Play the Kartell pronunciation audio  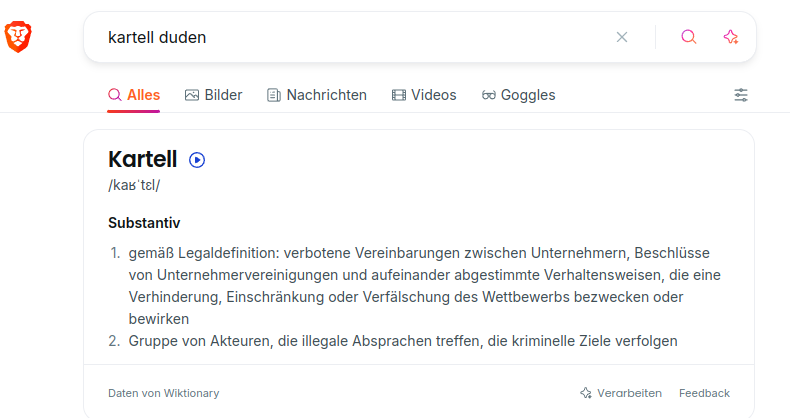197,160
